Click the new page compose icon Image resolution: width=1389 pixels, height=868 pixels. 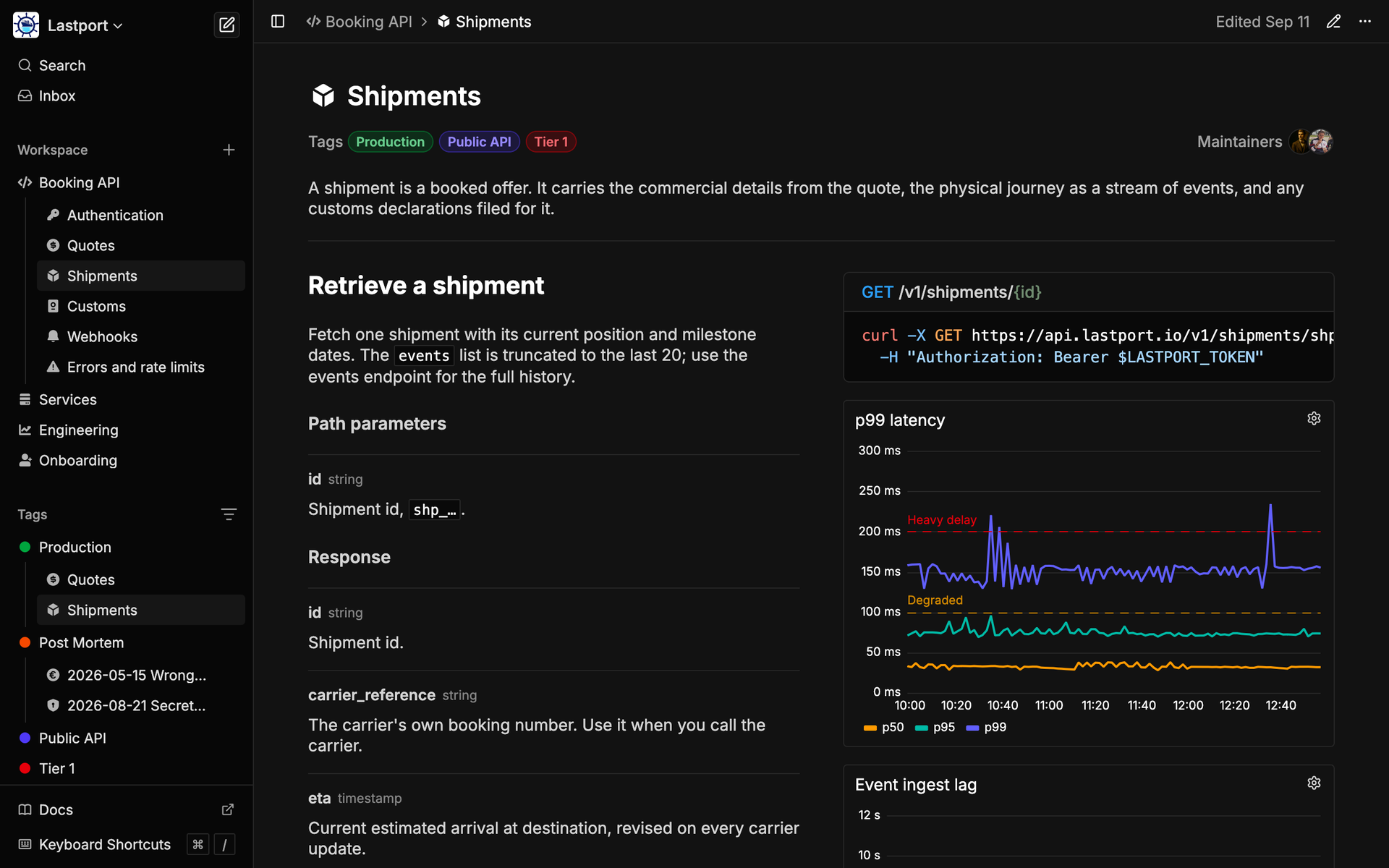point(226,25)
